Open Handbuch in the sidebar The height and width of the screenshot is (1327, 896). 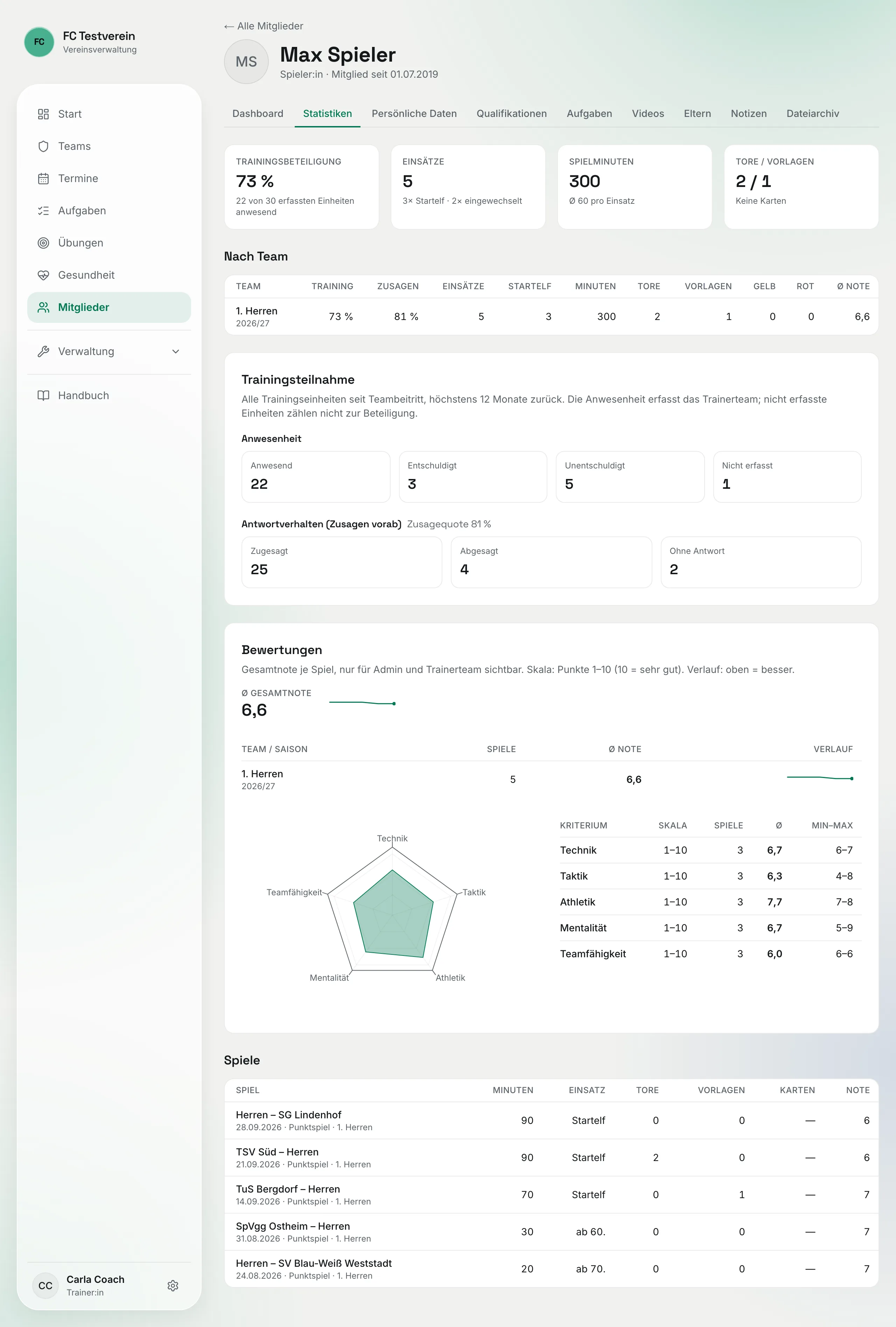[x=109, y=395]
